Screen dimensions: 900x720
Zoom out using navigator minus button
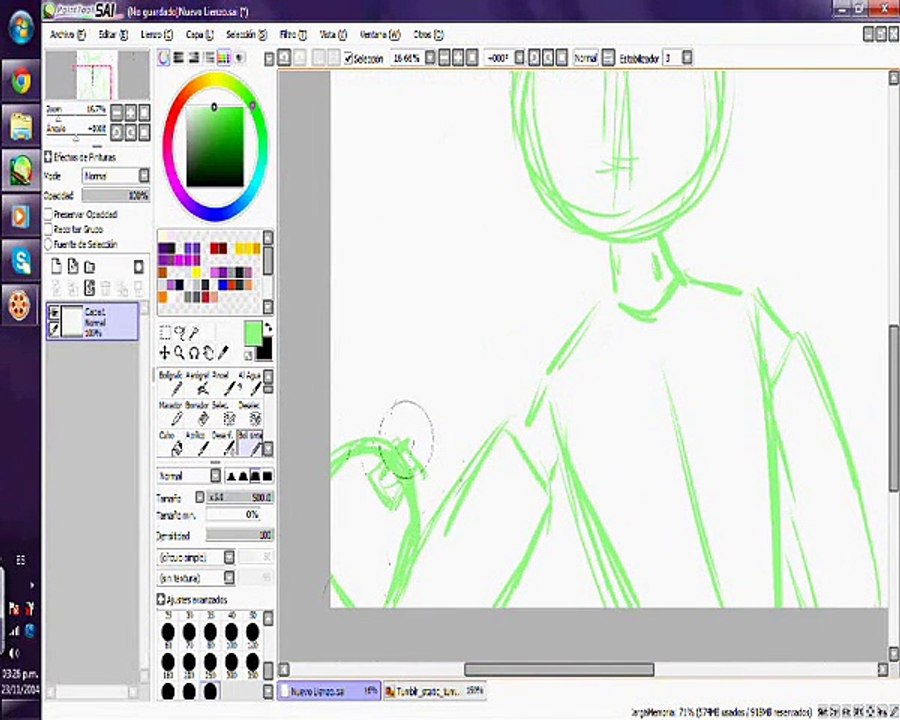point(117,113)
